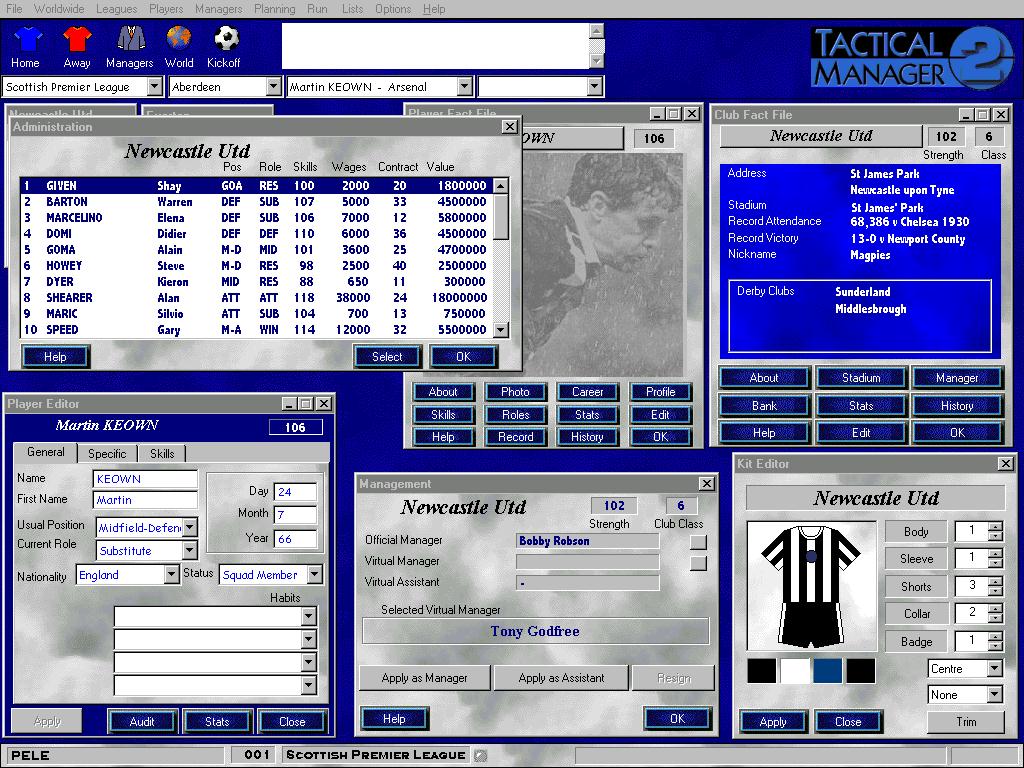Click the Roles button in Player Fact File
This screenshot has height=768, width=1024.
point(515,415)
